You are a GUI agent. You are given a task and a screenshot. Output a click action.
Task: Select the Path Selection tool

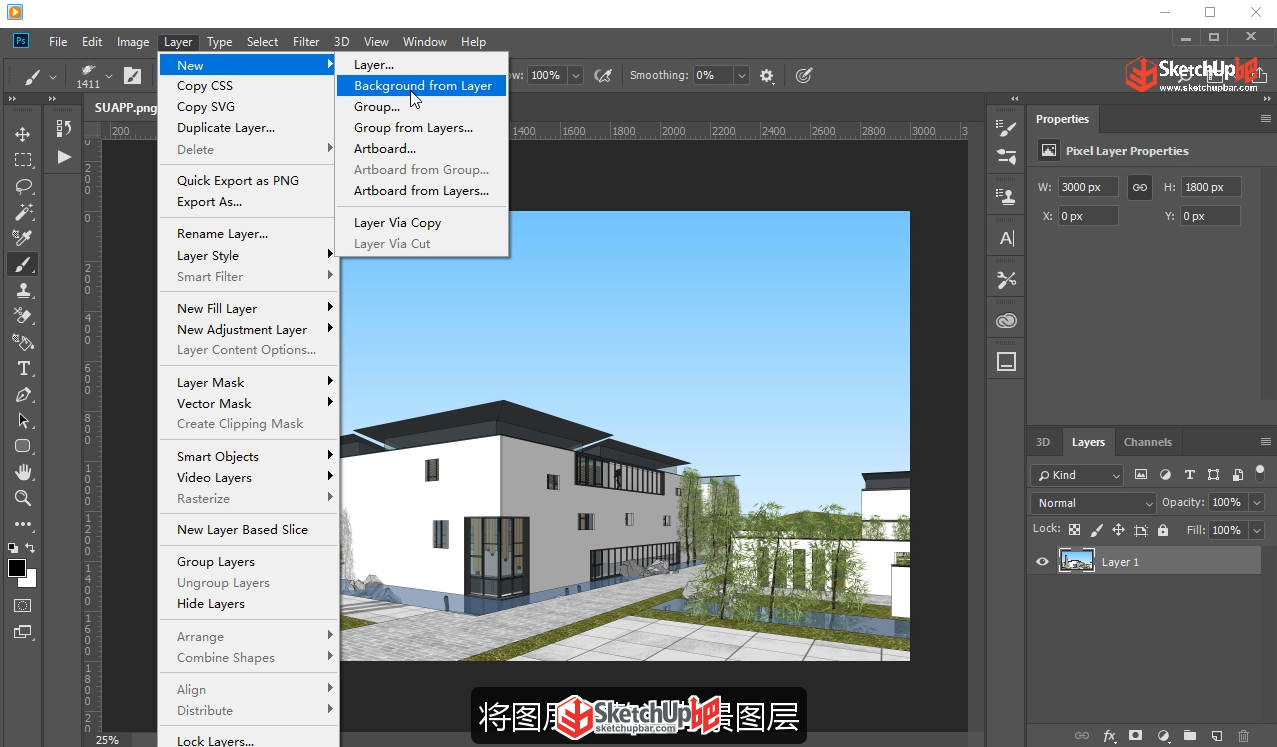pyautogui.click(x=22, y=420)
